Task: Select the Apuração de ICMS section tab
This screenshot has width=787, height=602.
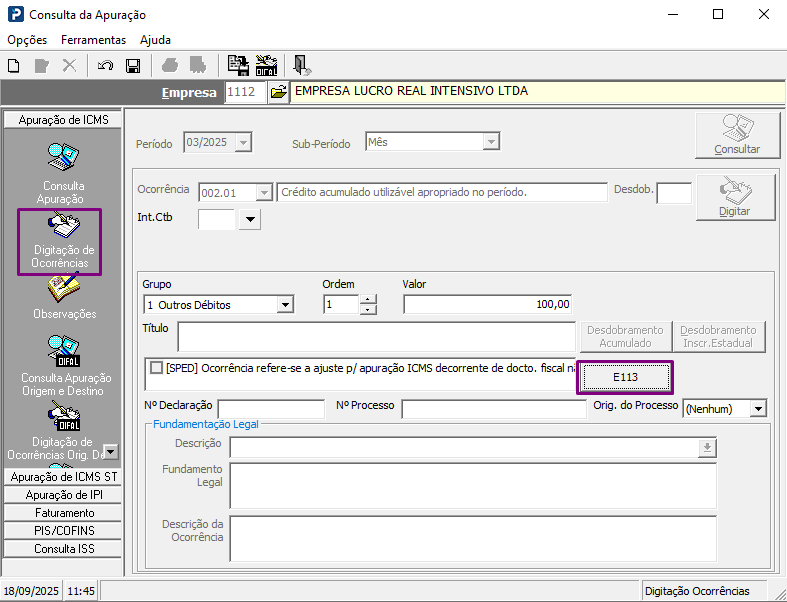Action: click(x=63, y=120)
